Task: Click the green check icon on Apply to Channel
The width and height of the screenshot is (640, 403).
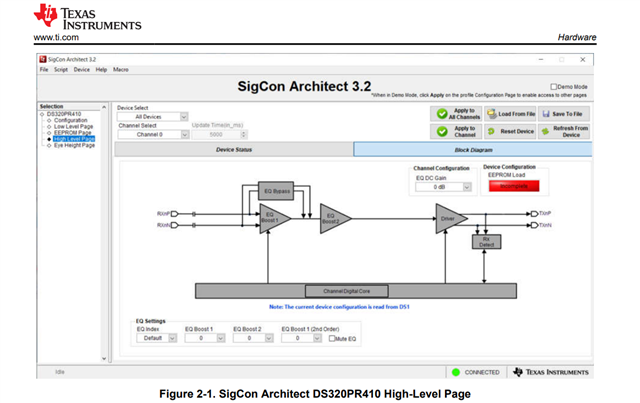Action: (442, 131)
